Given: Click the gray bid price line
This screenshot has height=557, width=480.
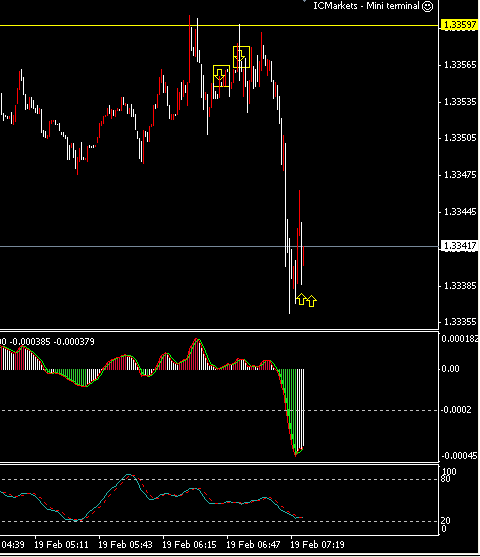Looking at the screenshot, I should coord(219,246).
